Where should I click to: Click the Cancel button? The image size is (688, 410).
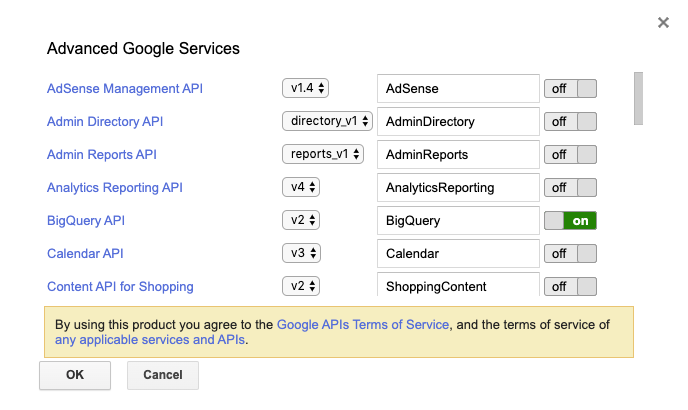tap(163, 375)
